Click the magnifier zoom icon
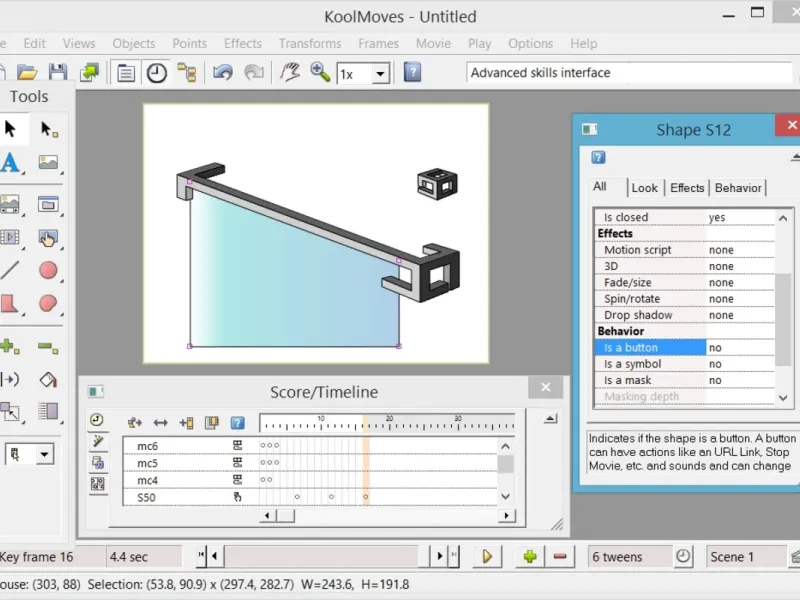Screen dimensions: 800x600 320,72
